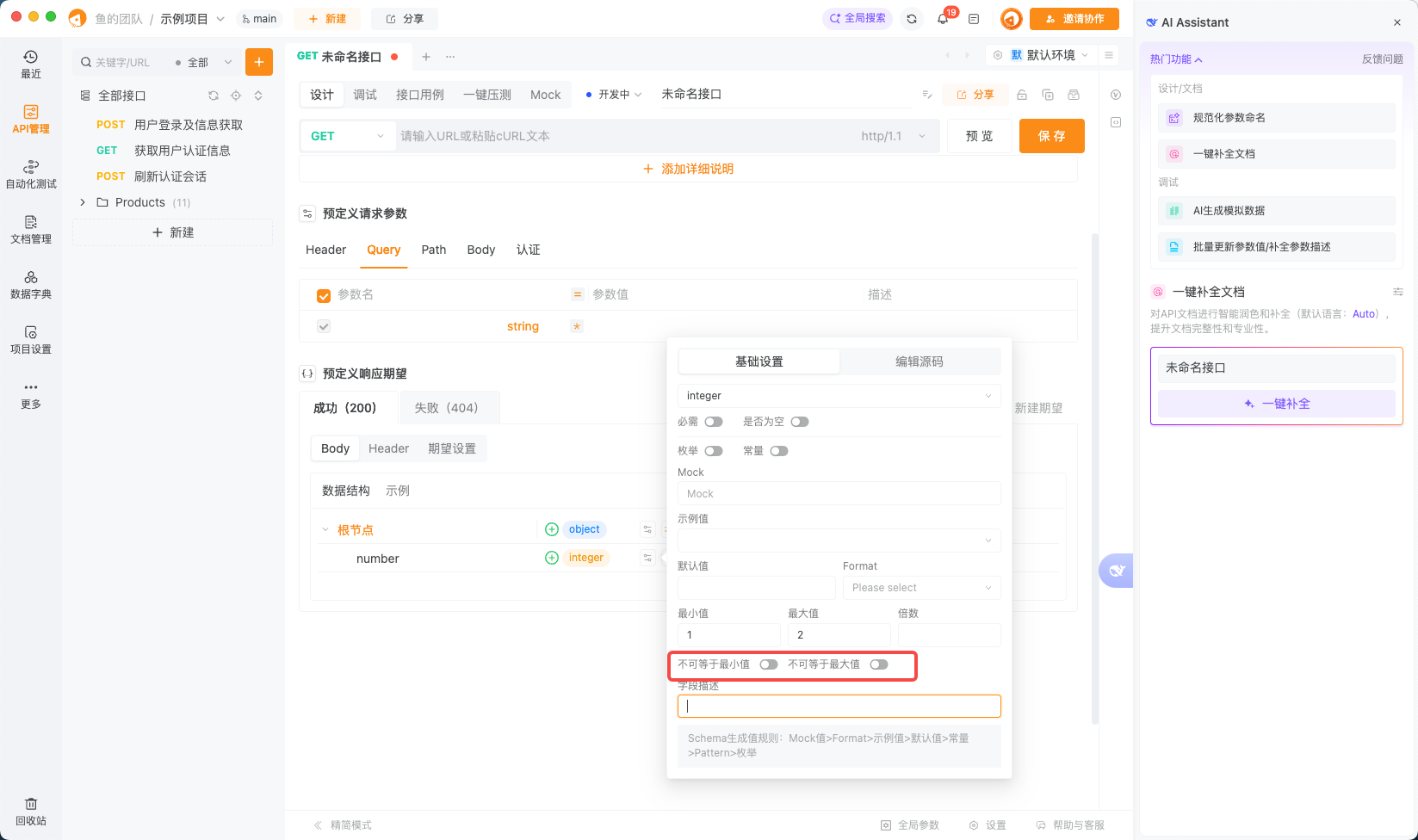Switch to the 调试 tab
Screen dimensions: 1418x840
tap(365, 95)
